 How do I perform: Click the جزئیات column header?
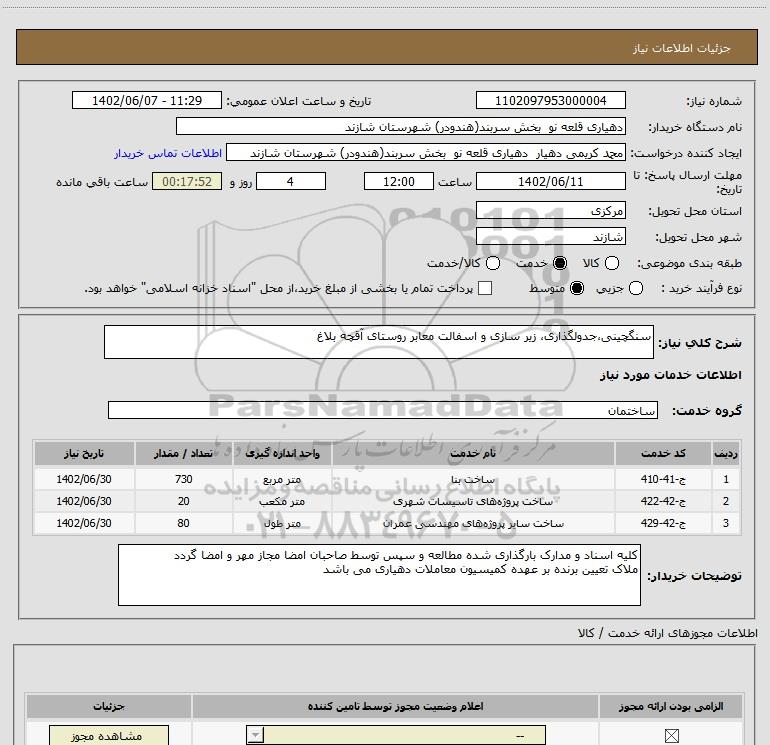(x=109, y=706)
